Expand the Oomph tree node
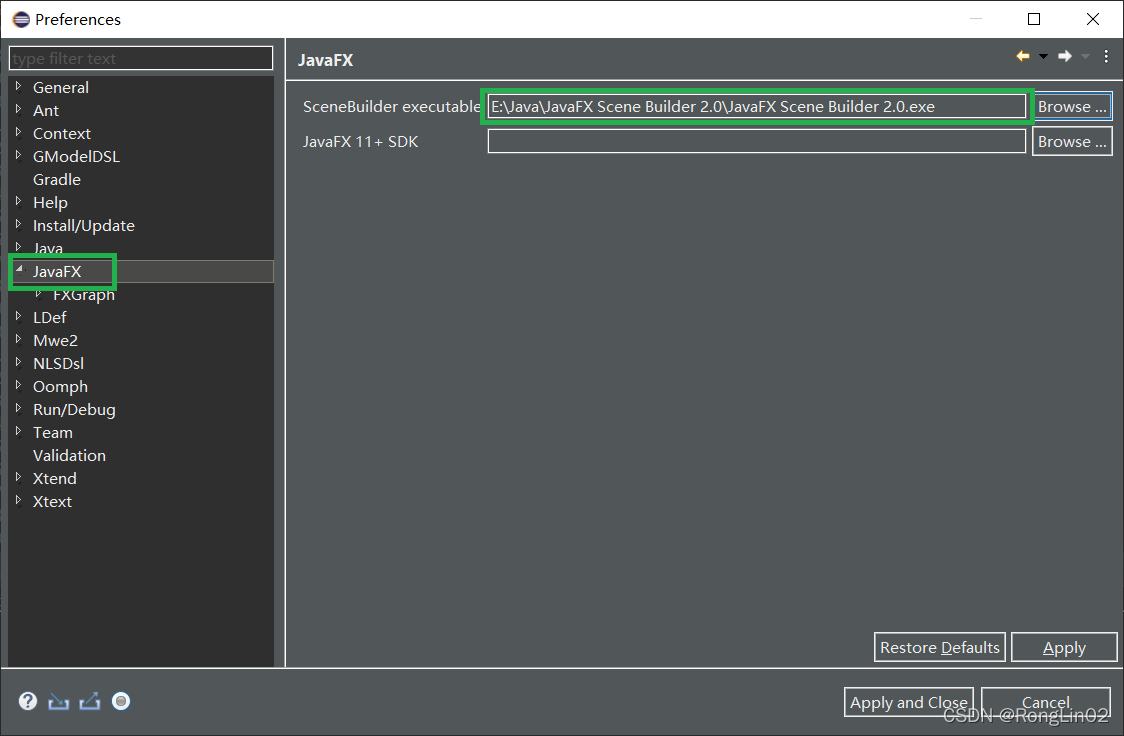 [19, 385]
